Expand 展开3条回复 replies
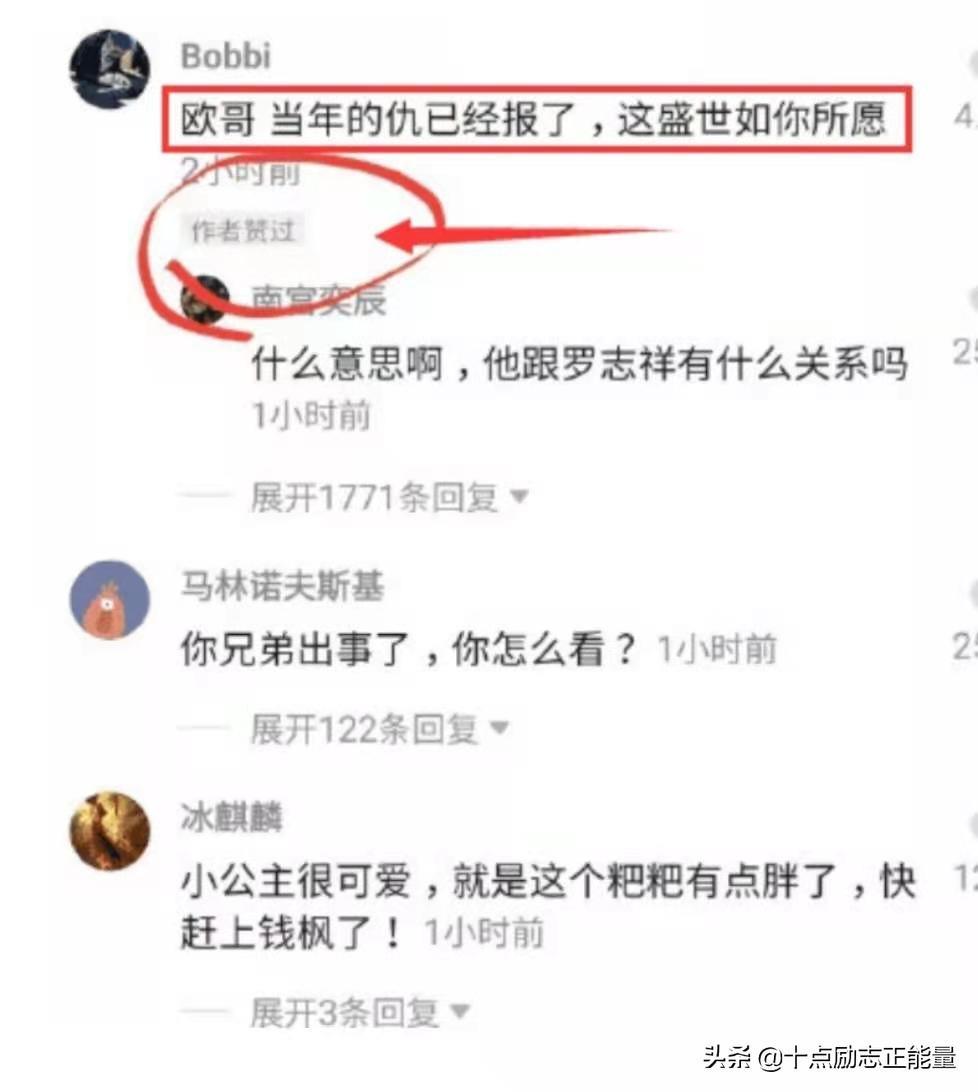The width and height of the screenshot is (978, 1092). point(345,1012)
